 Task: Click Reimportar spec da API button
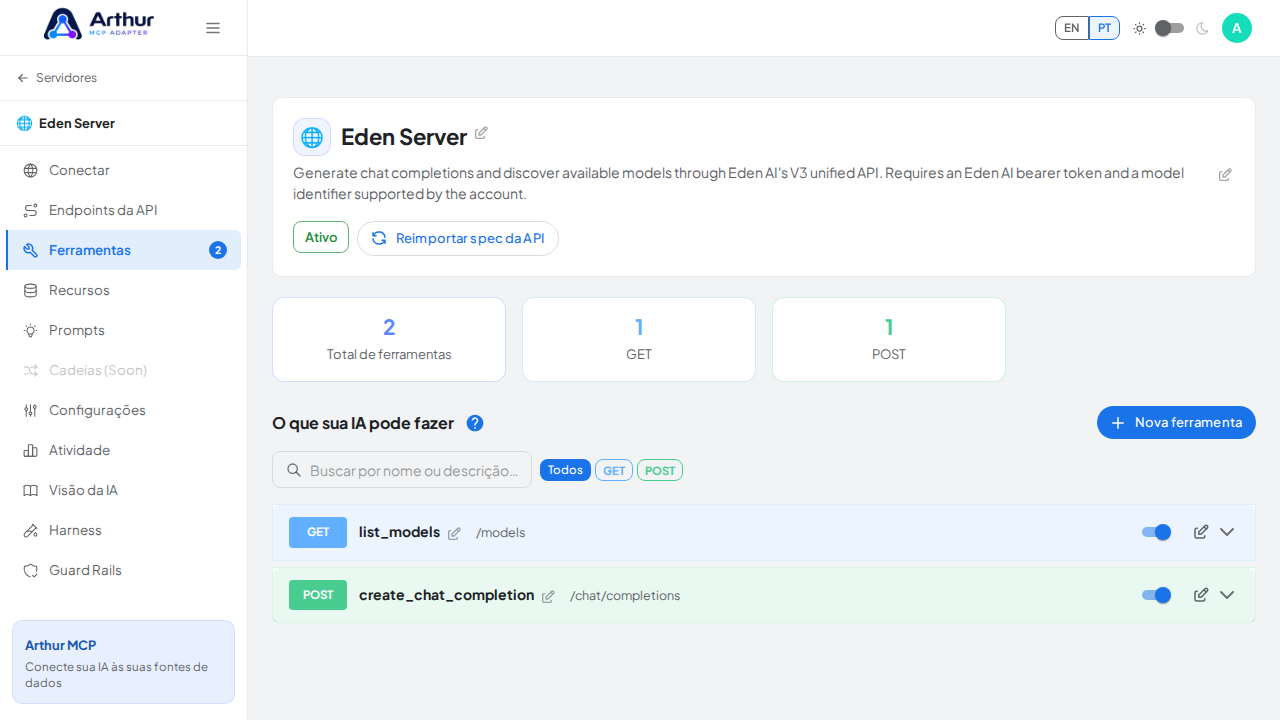[x=458, y=238]
